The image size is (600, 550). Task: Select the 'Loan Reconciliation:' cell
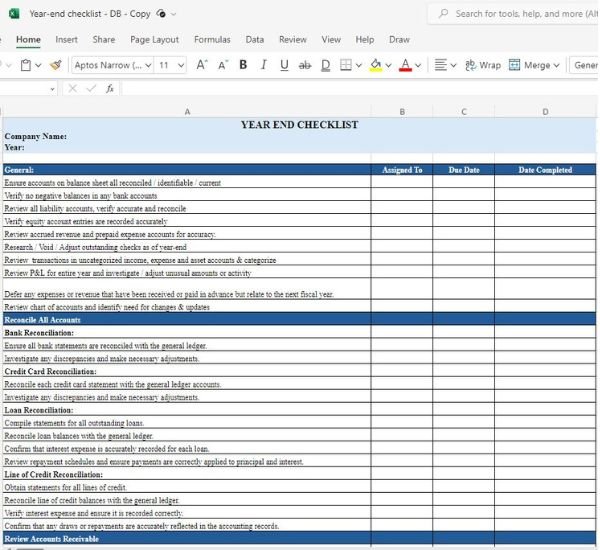187,410
